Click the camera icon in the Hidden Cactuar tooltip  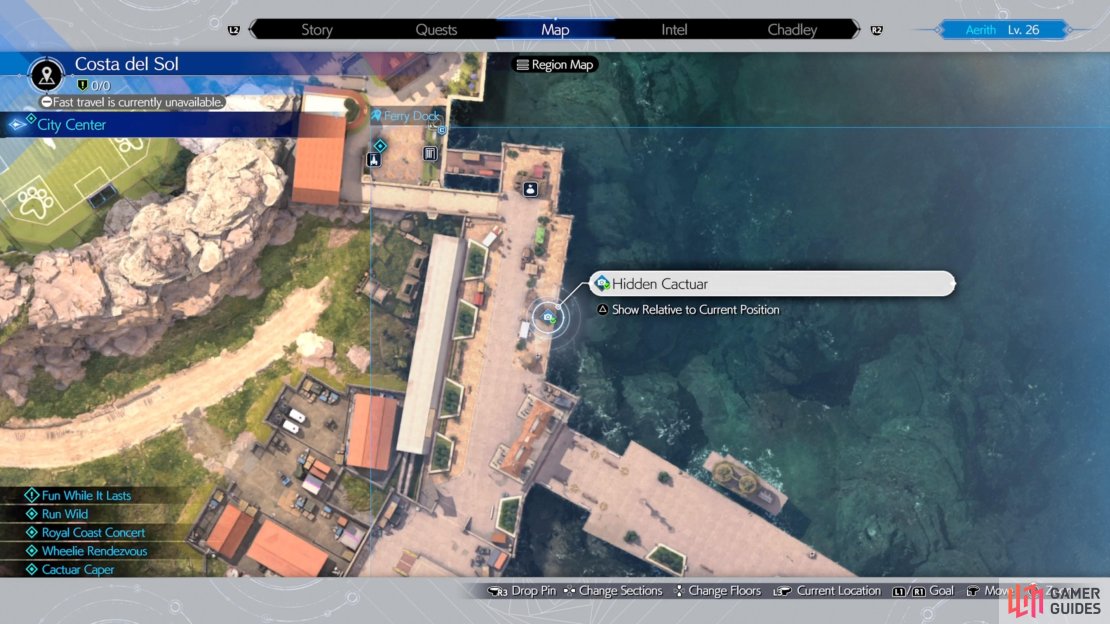click(x=602, y=283)
